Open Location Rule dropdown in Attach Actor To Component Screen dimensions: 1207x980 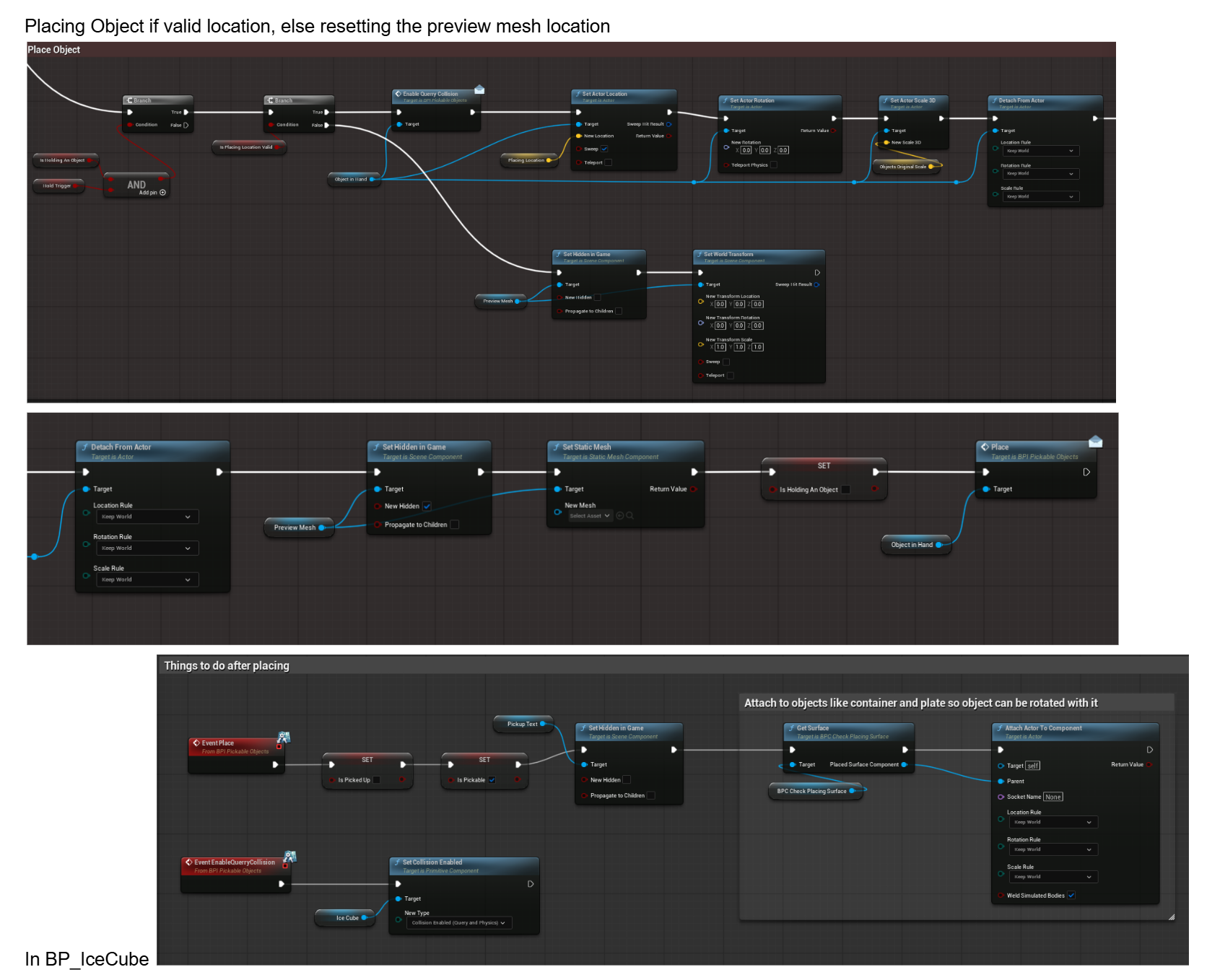1053,822
